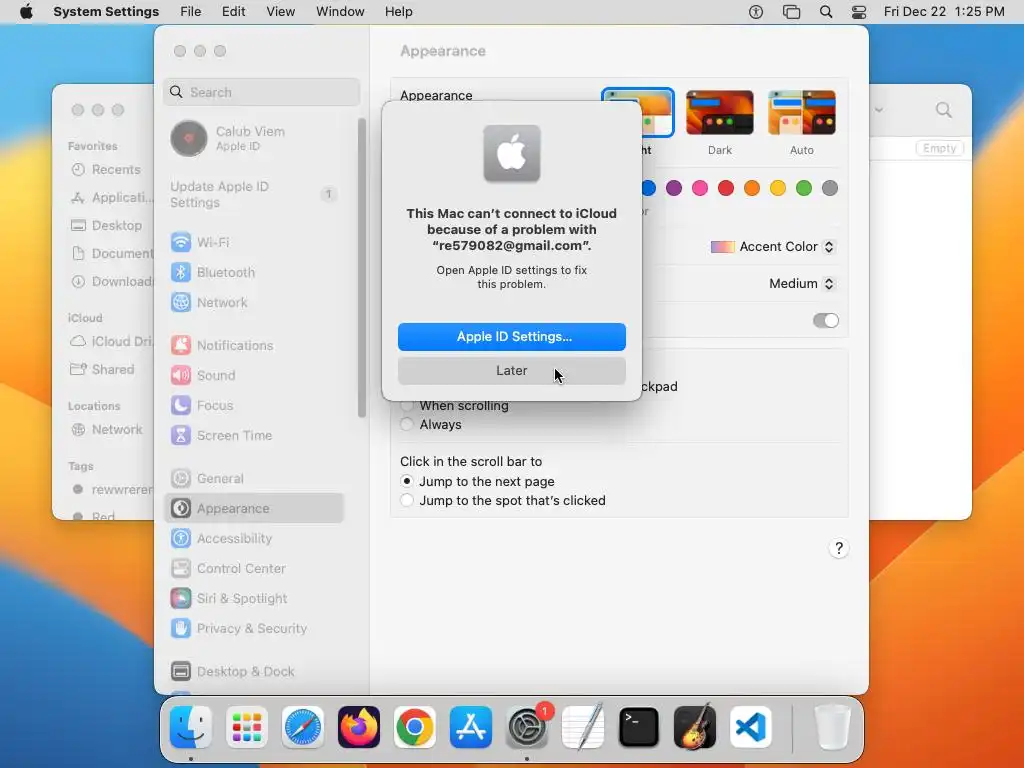The height and width of the screenshot is (768, 1024).
Task: Open Shared in Finder sidebar
Action: tap(103, 370)
